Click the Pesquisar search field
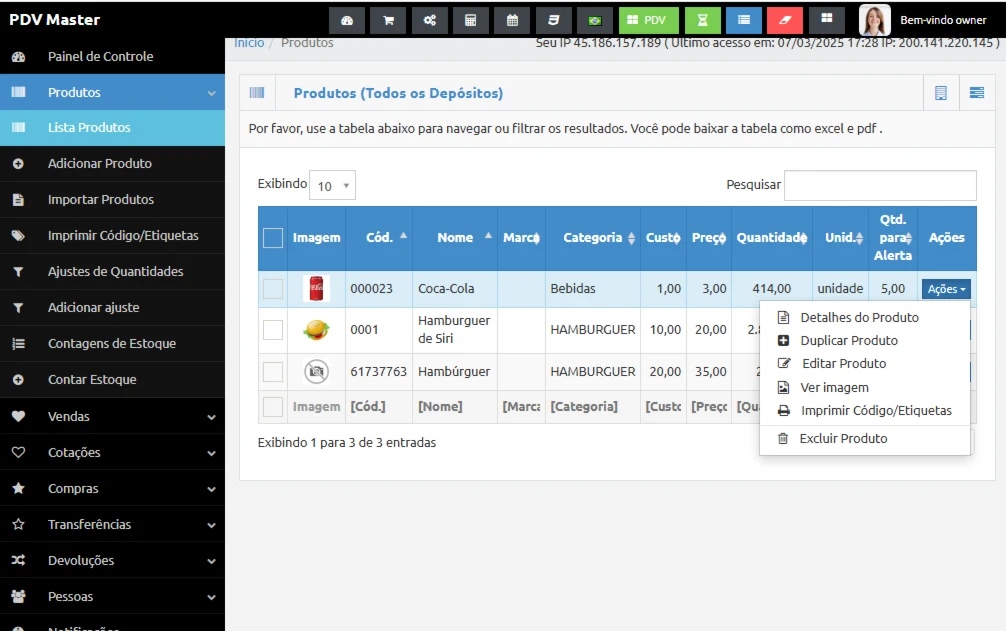This screenshot has width=1006, height=631. [x=880, y=186]
